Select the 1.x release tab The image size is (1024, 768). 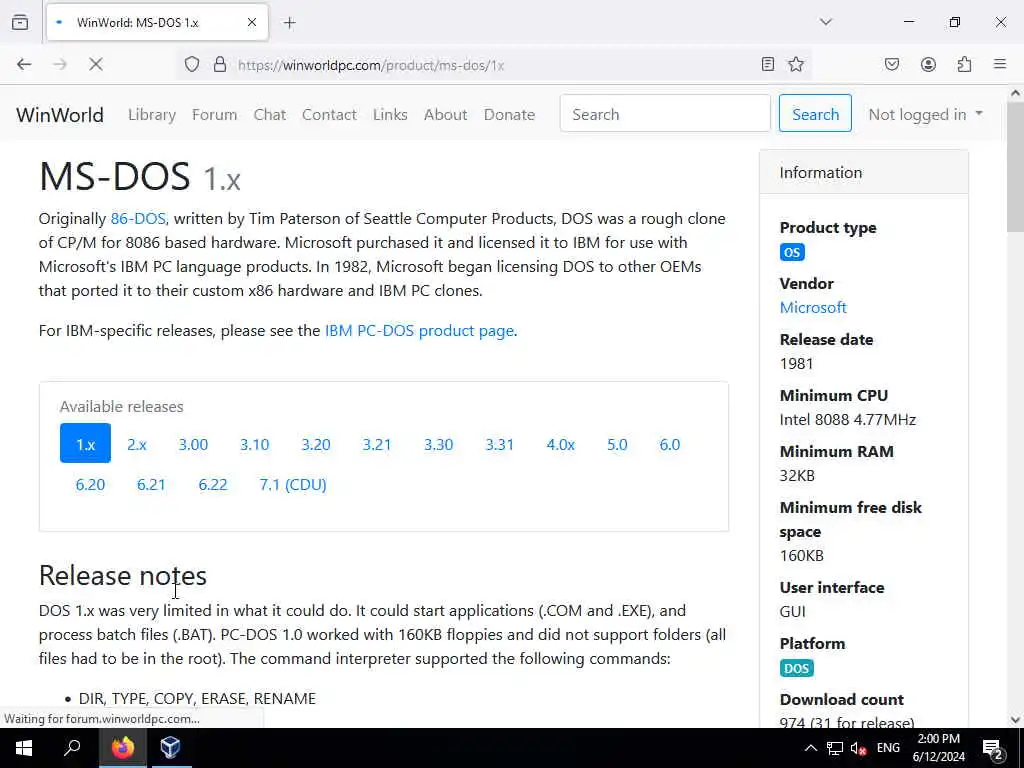(x=86, y=443)
